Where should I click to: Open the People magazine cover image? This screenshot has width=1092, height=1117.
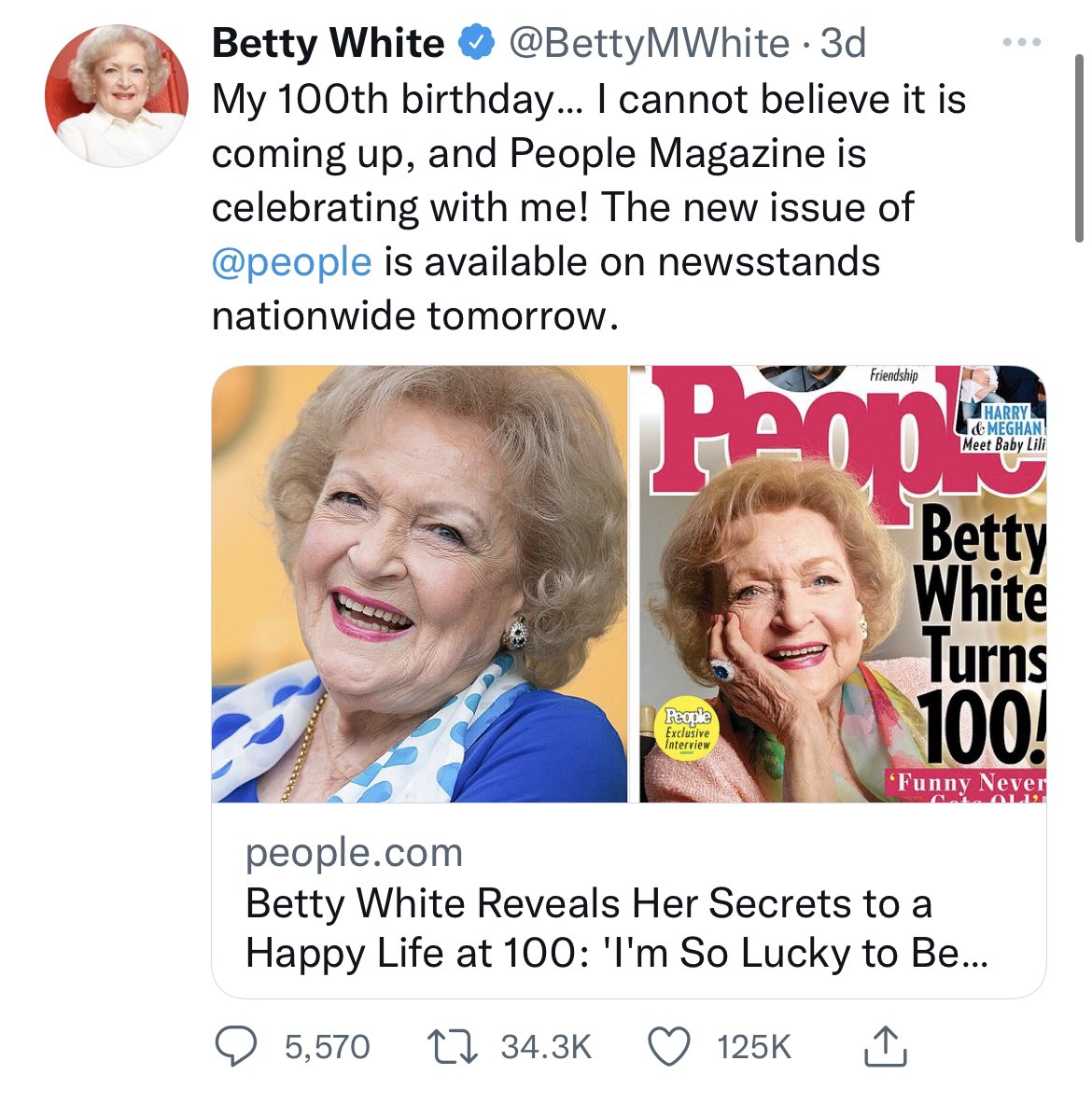[x=838, y=583]
